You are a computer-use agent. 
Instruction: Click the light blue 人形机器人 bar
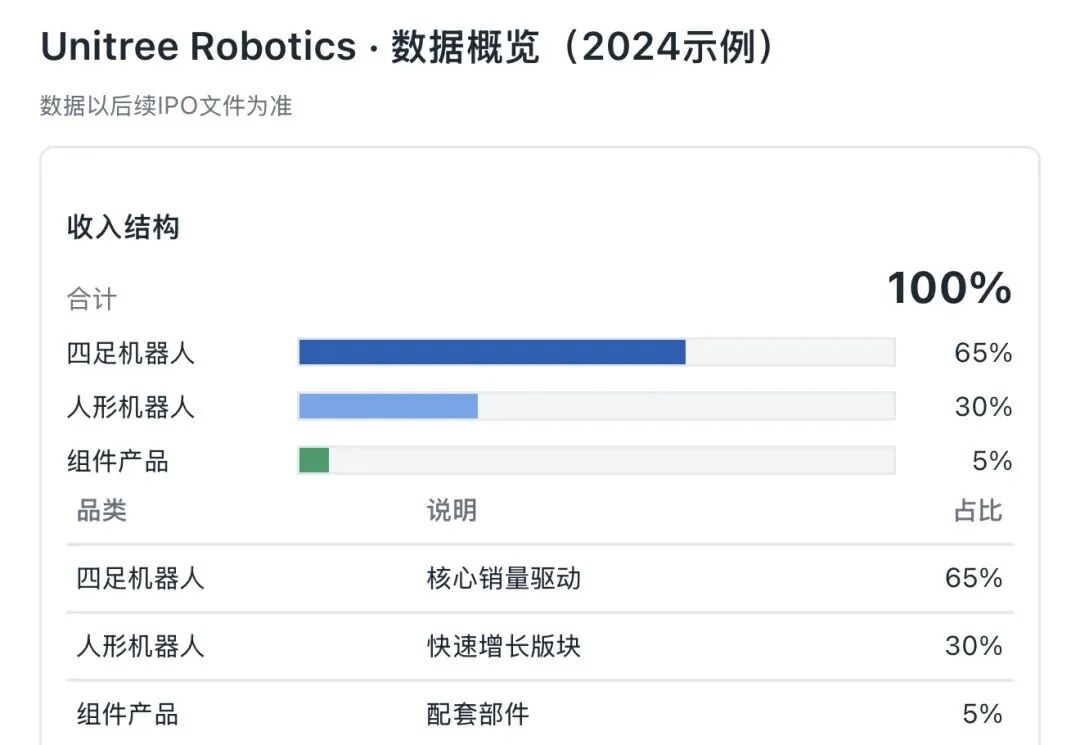click(388, 406)
